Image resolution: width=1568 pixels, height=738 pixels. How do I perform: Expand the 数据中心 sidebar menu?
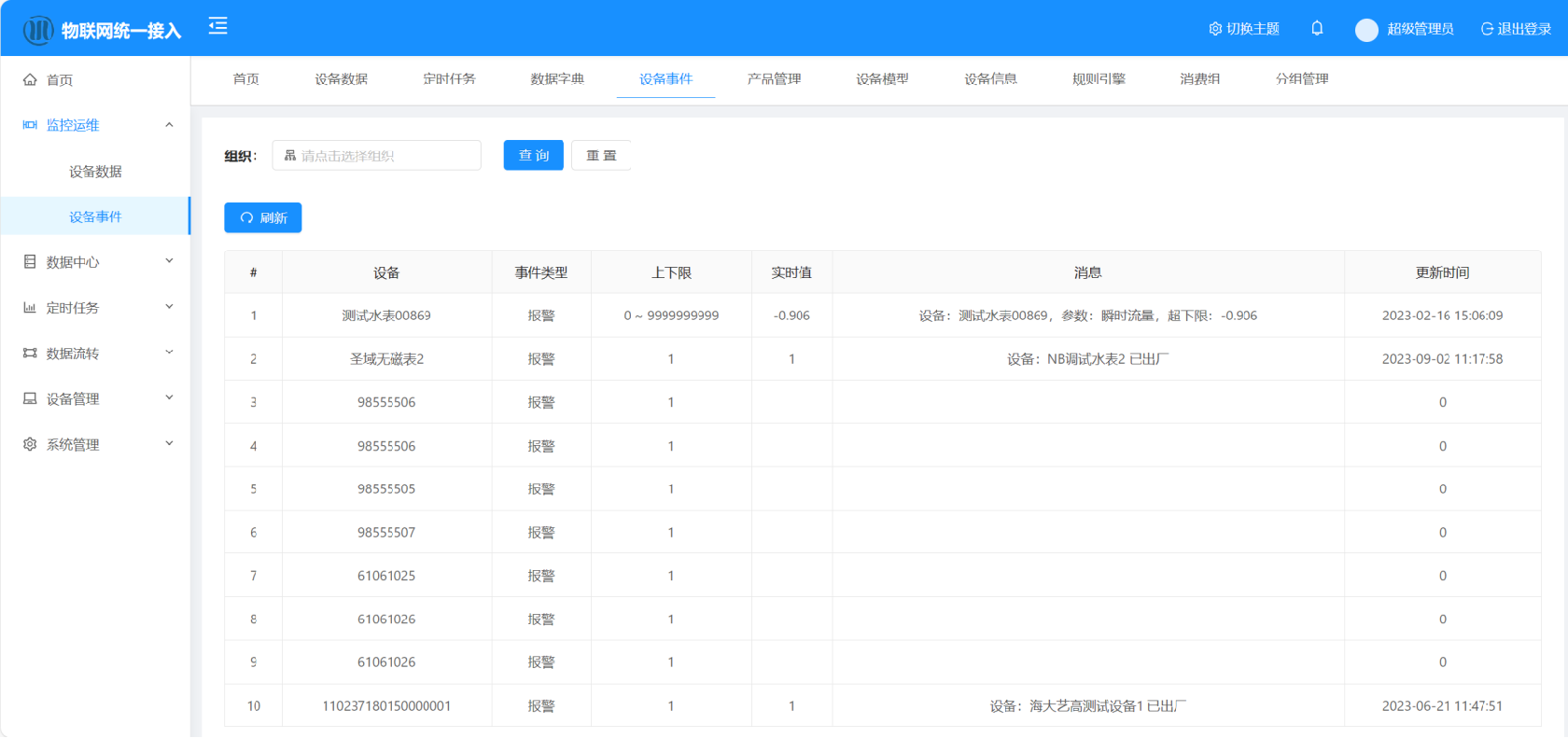(x=169, y=261)
